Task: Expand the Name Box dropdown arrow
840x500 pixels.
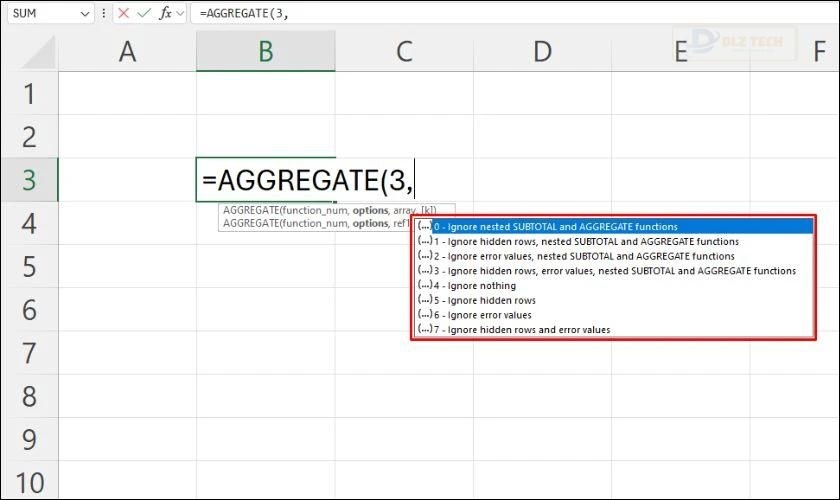Action: point(85,14)
